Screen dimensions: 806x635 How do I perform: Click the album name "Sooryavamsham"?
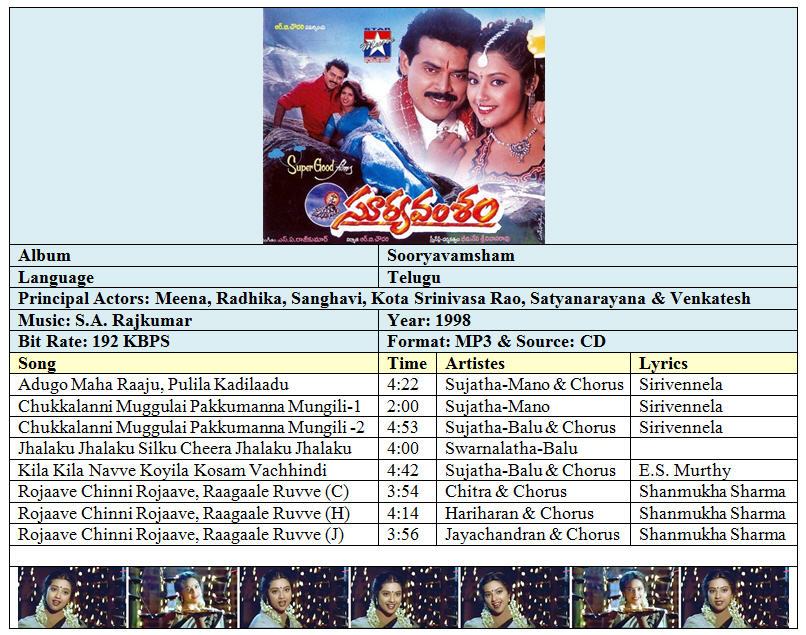click(x=451, y=256)
